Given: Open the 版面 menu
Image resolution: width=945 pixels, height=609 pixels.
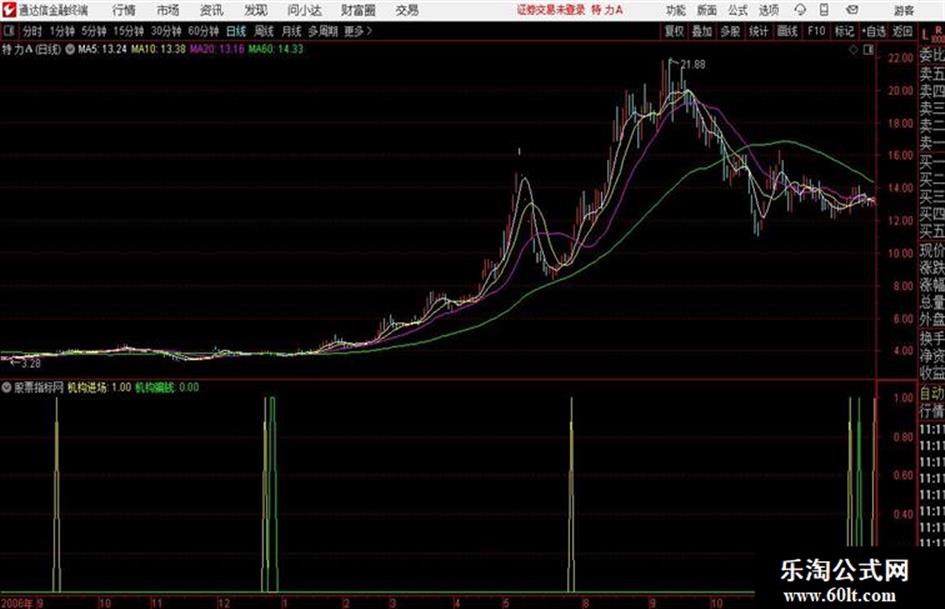Looking at the screenshot, I should tap(706, 10).
